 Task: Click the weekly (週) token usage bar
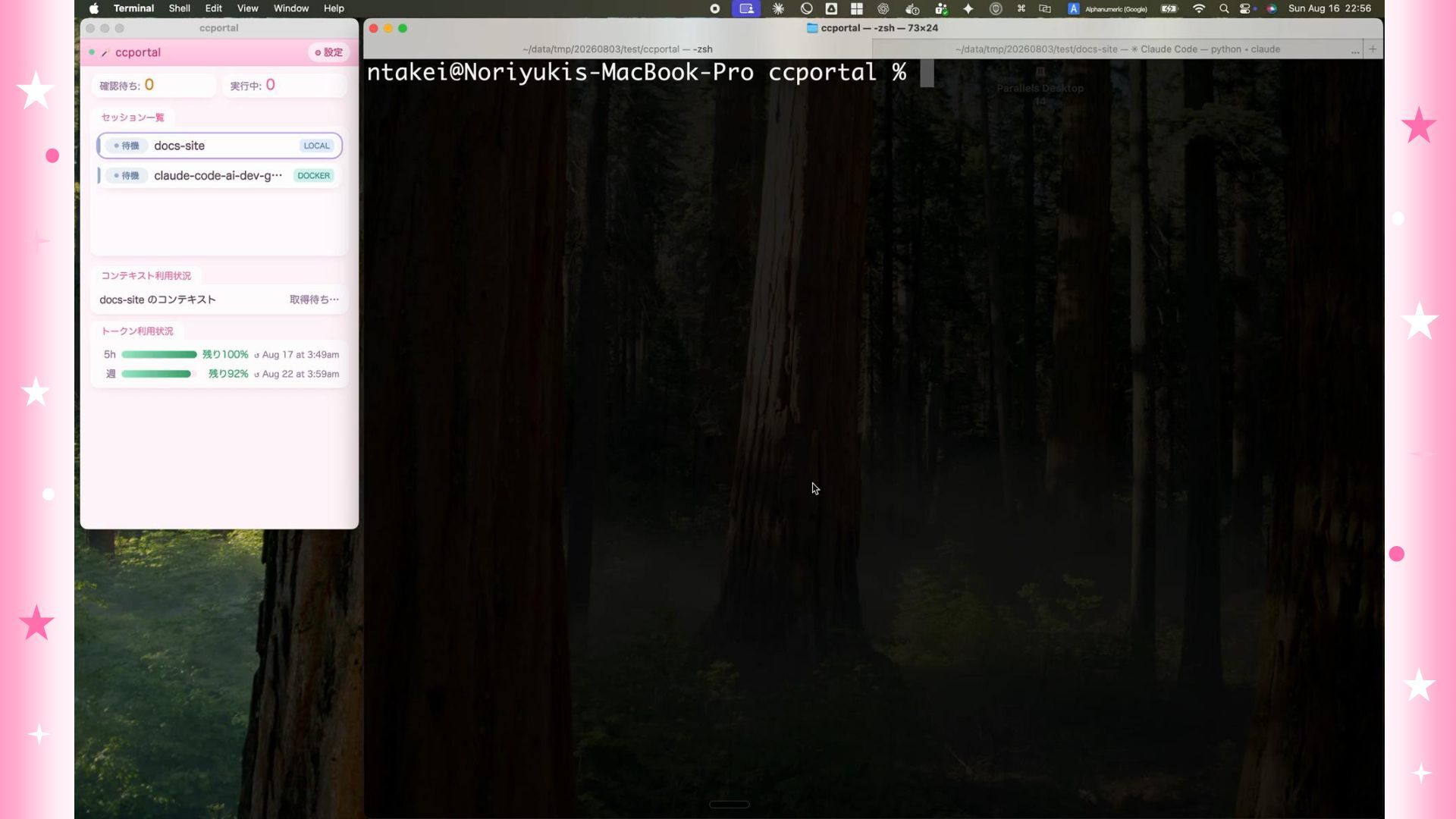click(159, 374)
